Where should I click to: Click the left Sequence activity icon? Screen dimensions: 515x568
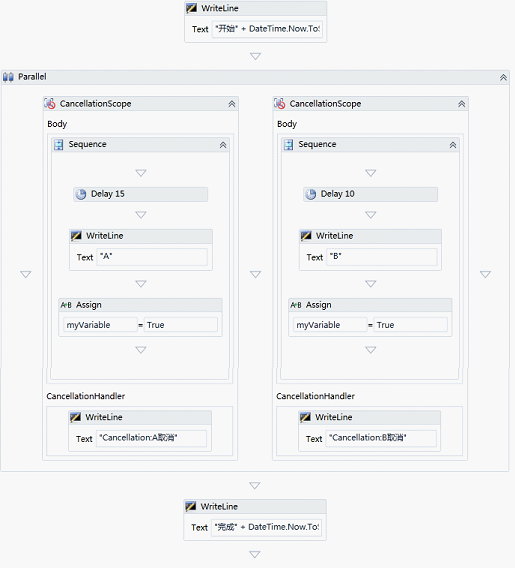click(59, 145)
